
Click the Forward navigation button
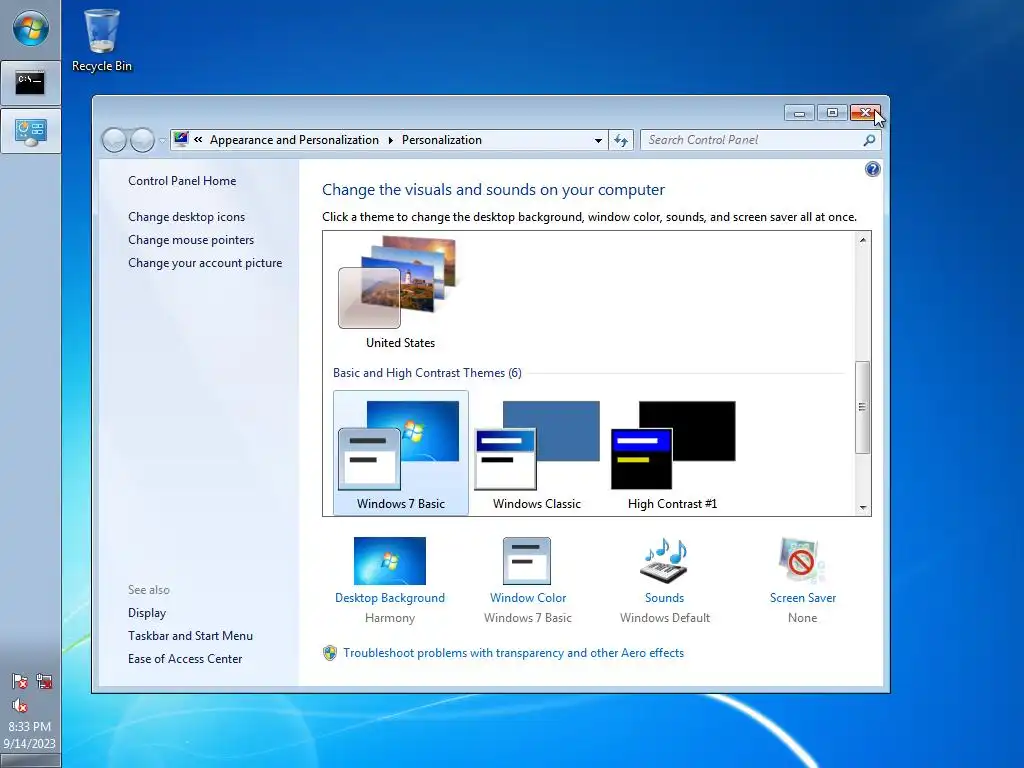pyautogui.click(x=142, y=140)
